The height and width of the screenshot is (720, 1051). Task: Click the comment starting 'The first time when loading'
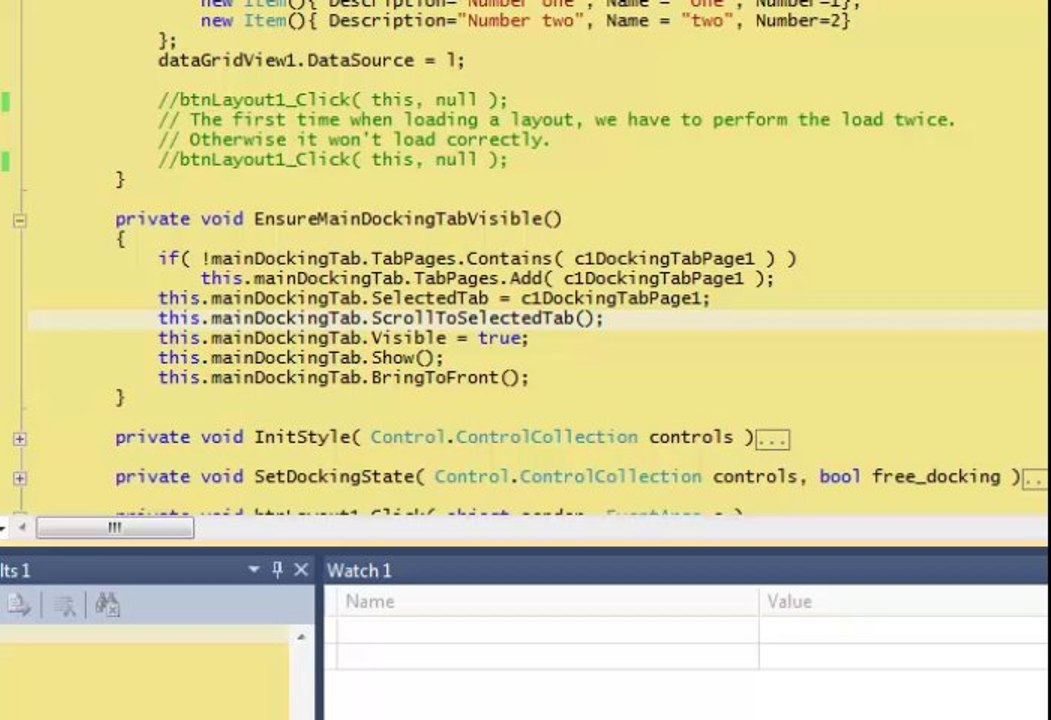(x=556, y=119)
